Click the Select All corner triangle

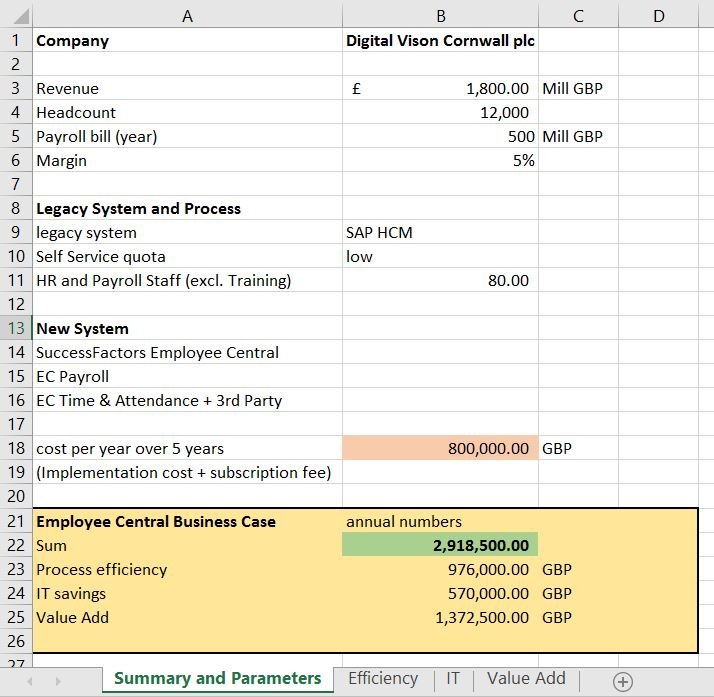21,16
